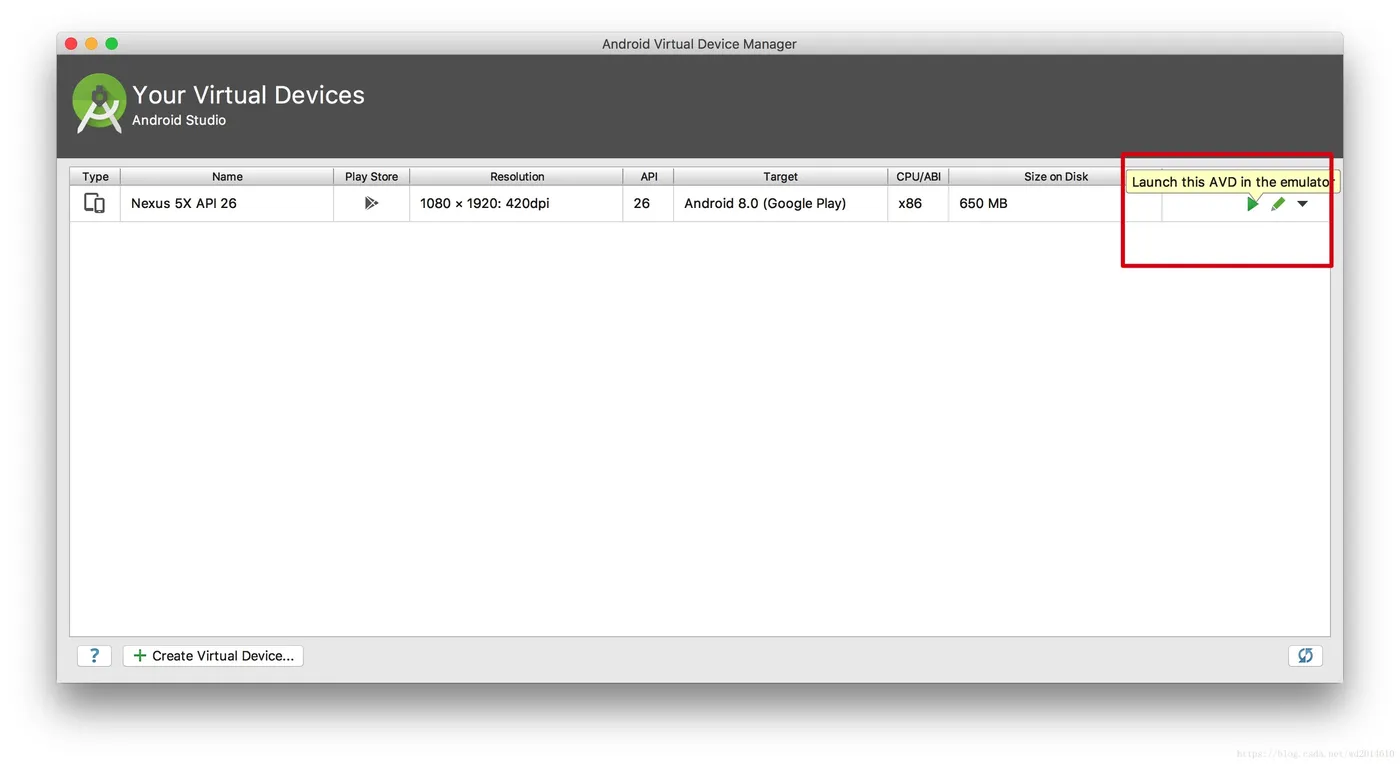1400x764 pixels.
Task: Maximize the window with the green title bar button
Action: pyautogui.click(x=112, y=44)
